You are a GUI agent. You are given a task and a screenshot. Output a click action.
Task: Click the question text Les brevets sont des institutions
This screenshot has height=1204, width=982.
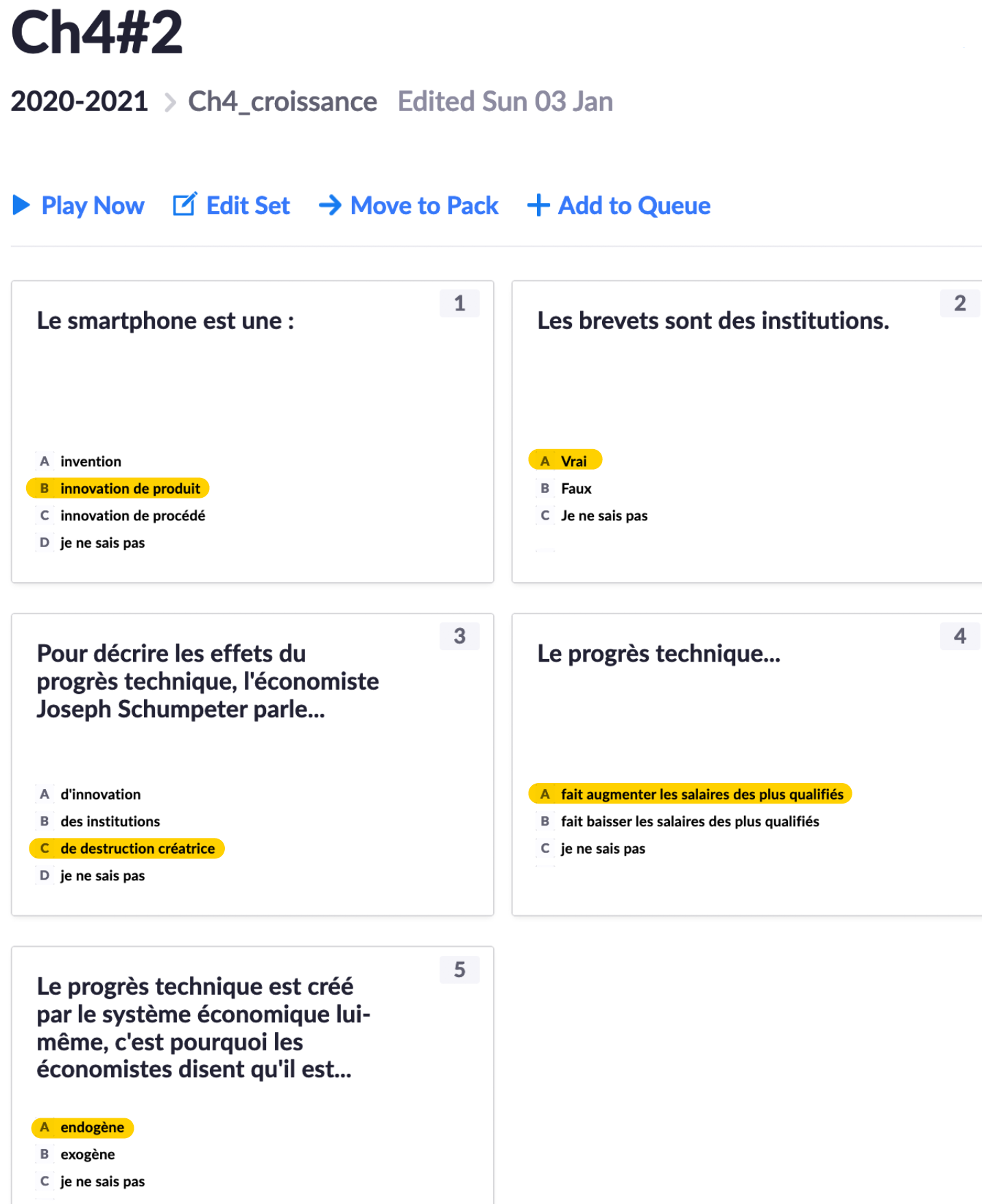coord(712,321)
